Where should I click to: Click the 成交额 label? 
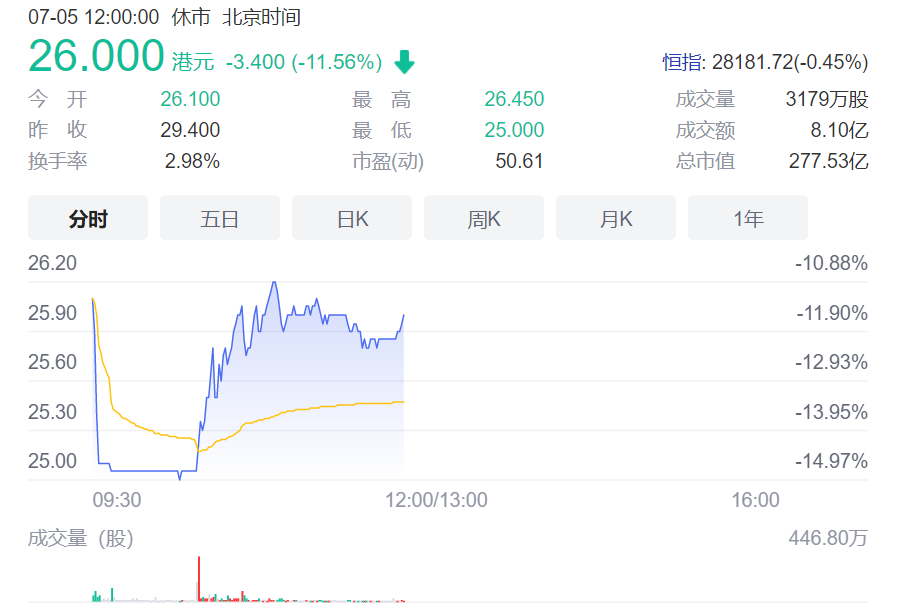point(706,130)
